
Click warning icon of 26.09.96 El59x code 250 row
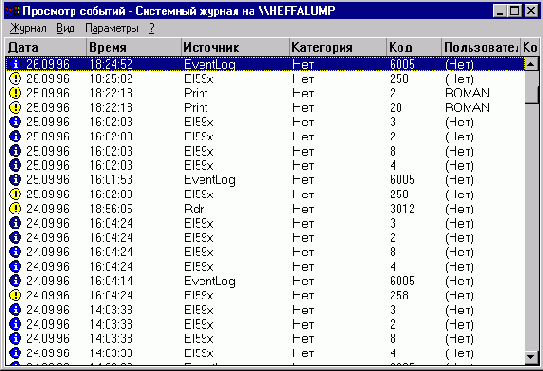15,79
